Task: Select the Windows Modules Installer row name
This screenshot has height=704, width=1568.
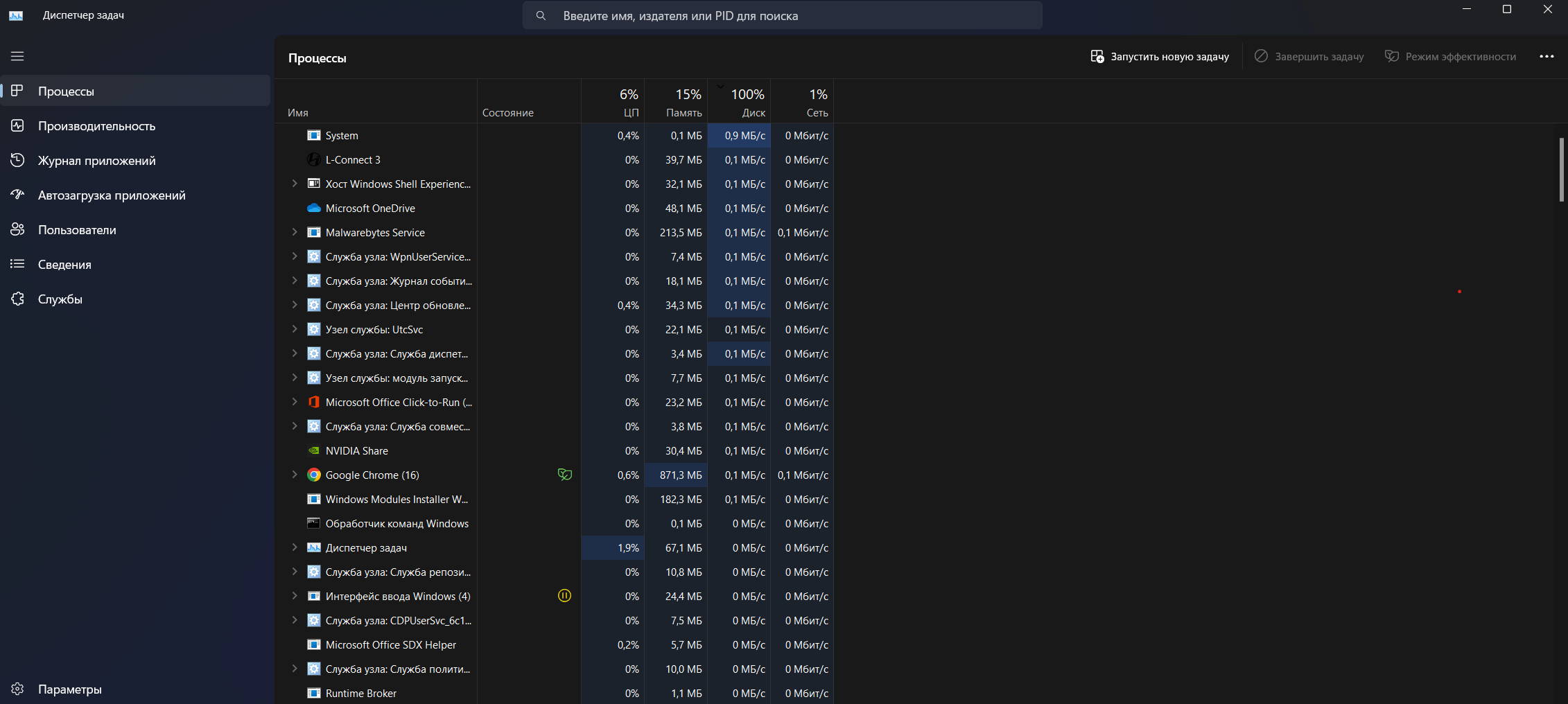Action: click(397, 499)
